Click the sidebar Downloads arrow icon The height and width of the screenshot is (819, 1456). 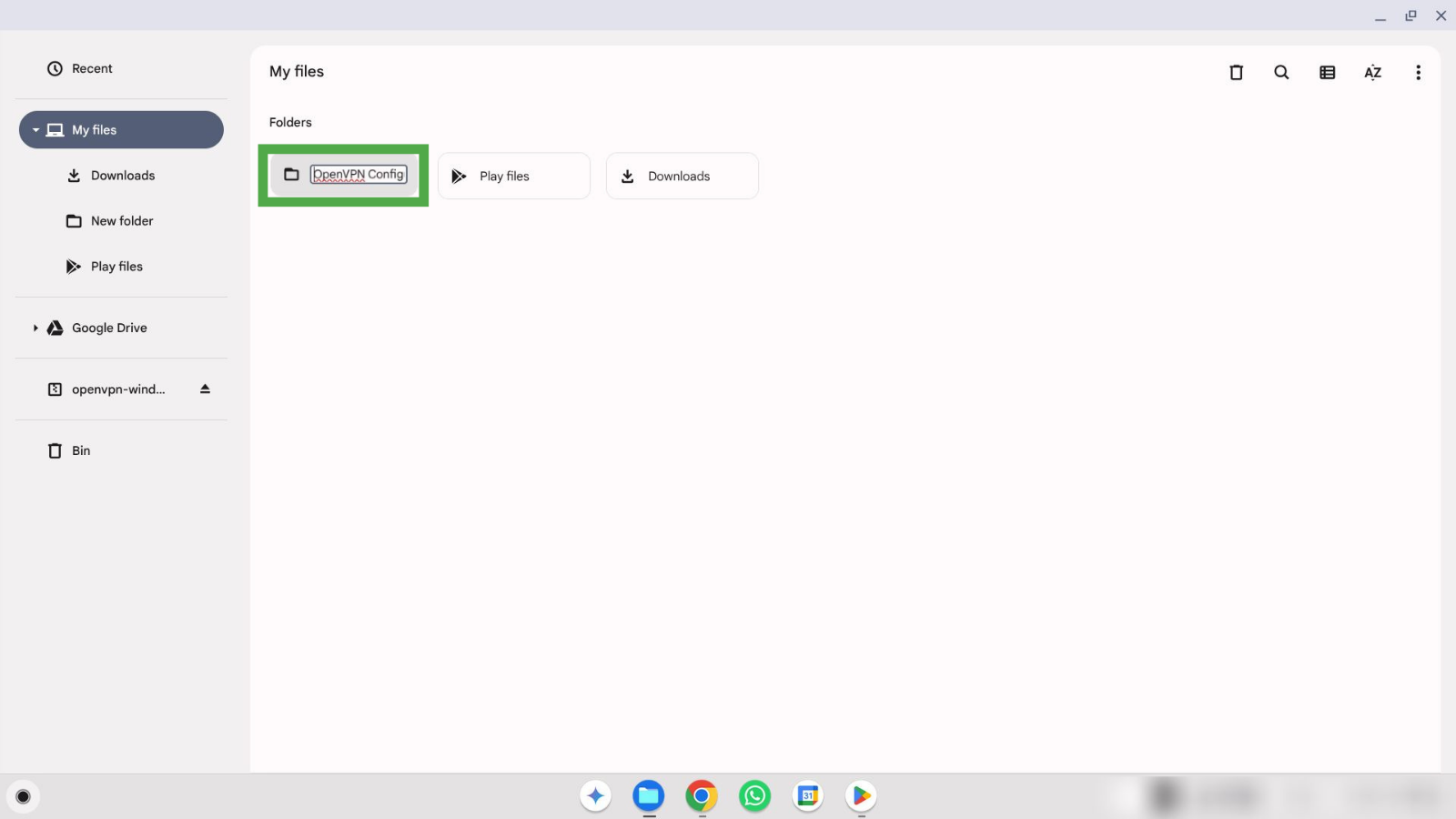click(74, 176)
